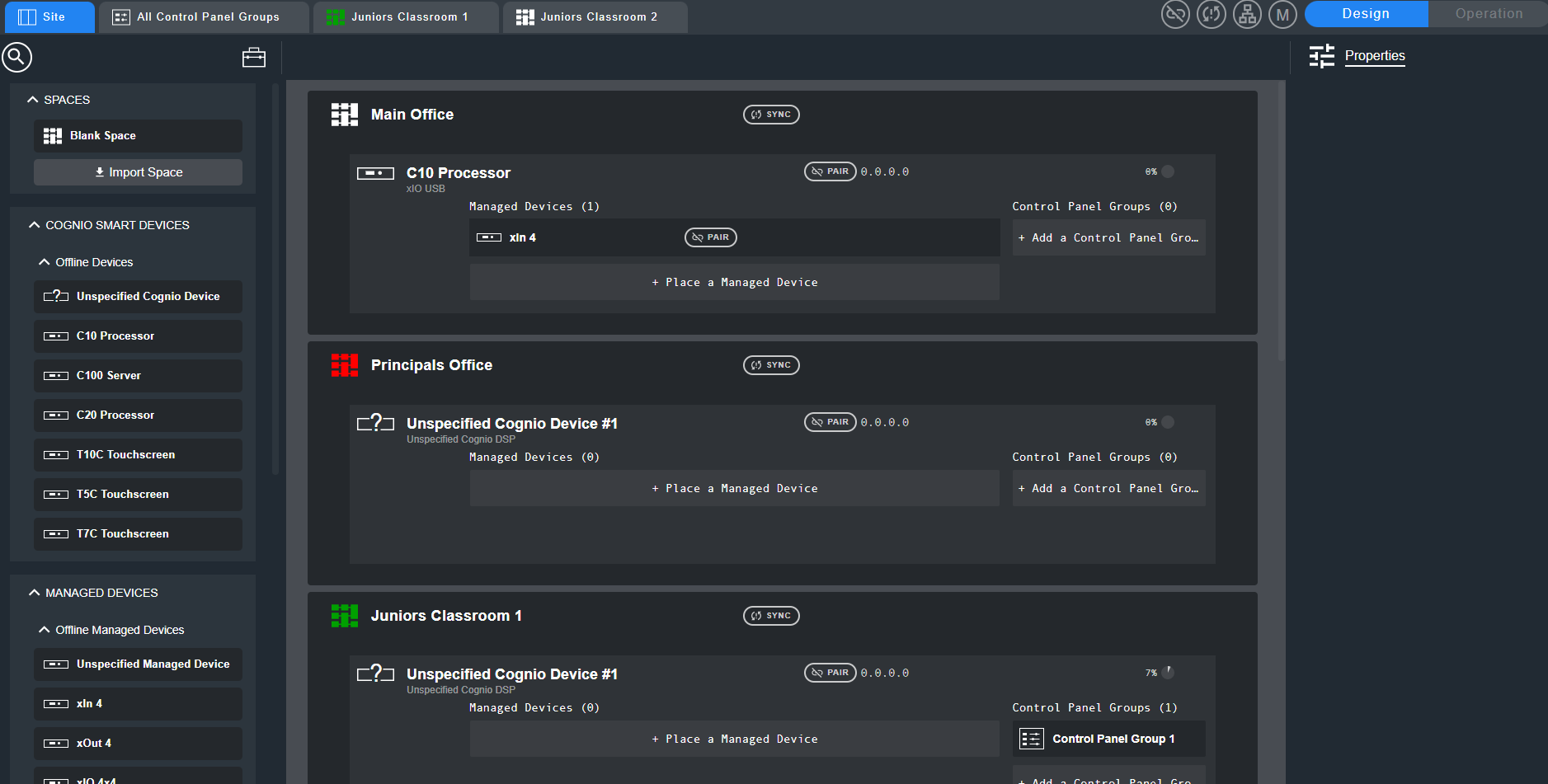Click the unspecified device icon in Juniors Classroom 1
This screenshot has width=1548, height=784.
[375, 674]
